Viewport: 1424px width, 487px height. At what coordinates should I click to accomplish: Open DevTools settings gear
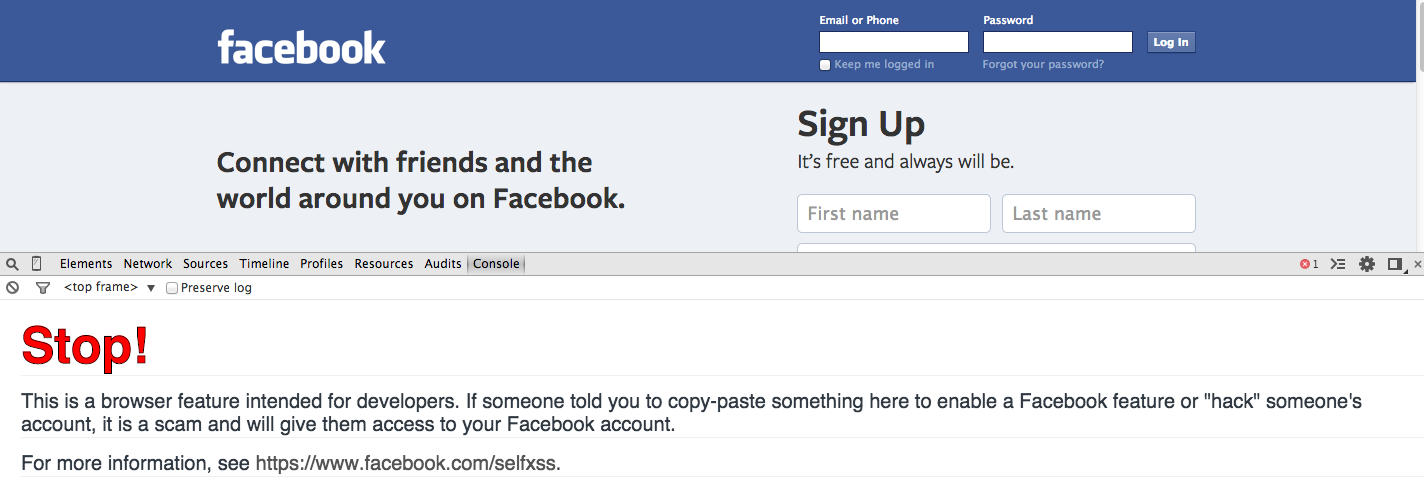click(x=1367, y=264)
